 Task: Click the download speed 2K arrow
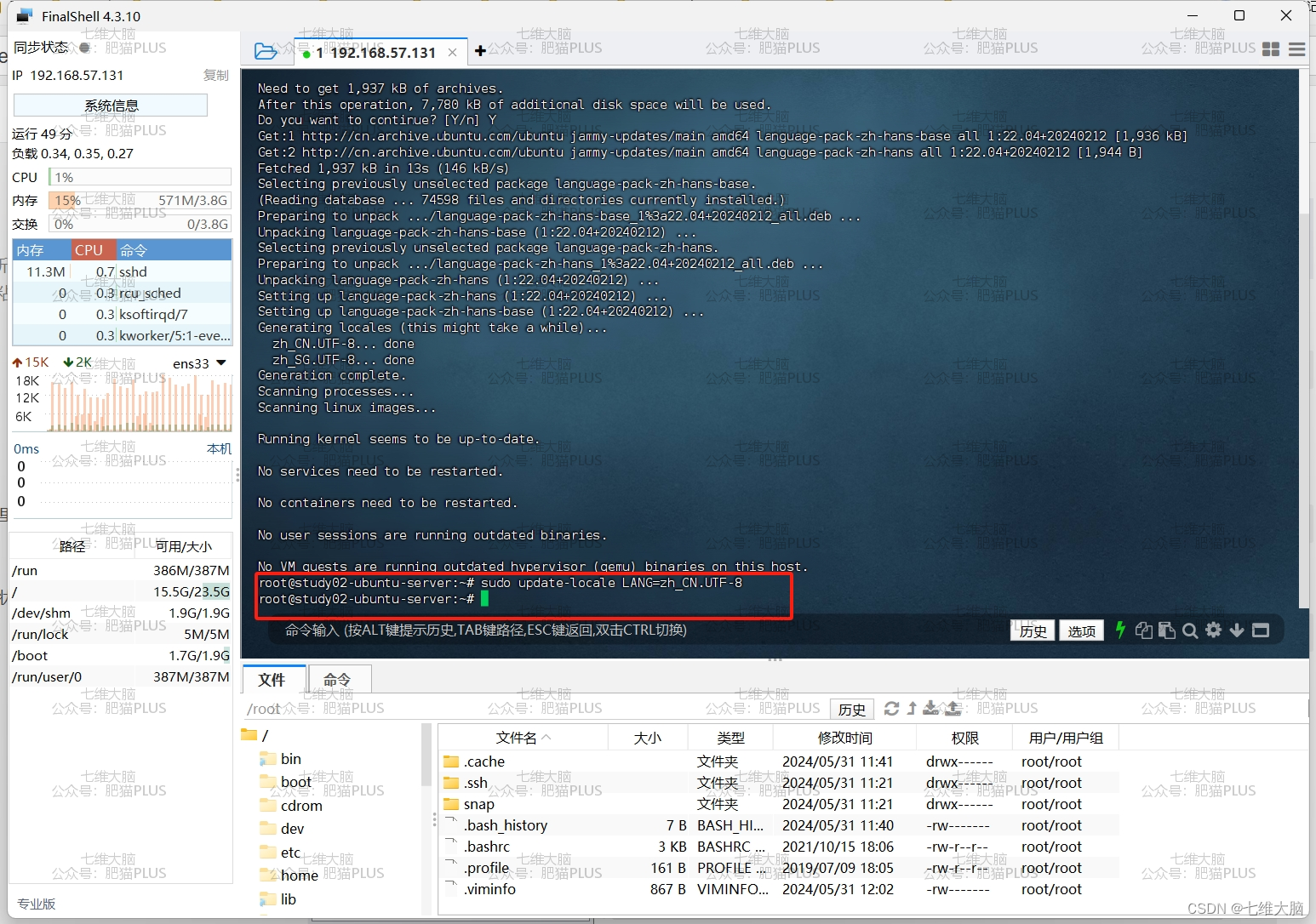pyautogui.click(x=69, y=362)
